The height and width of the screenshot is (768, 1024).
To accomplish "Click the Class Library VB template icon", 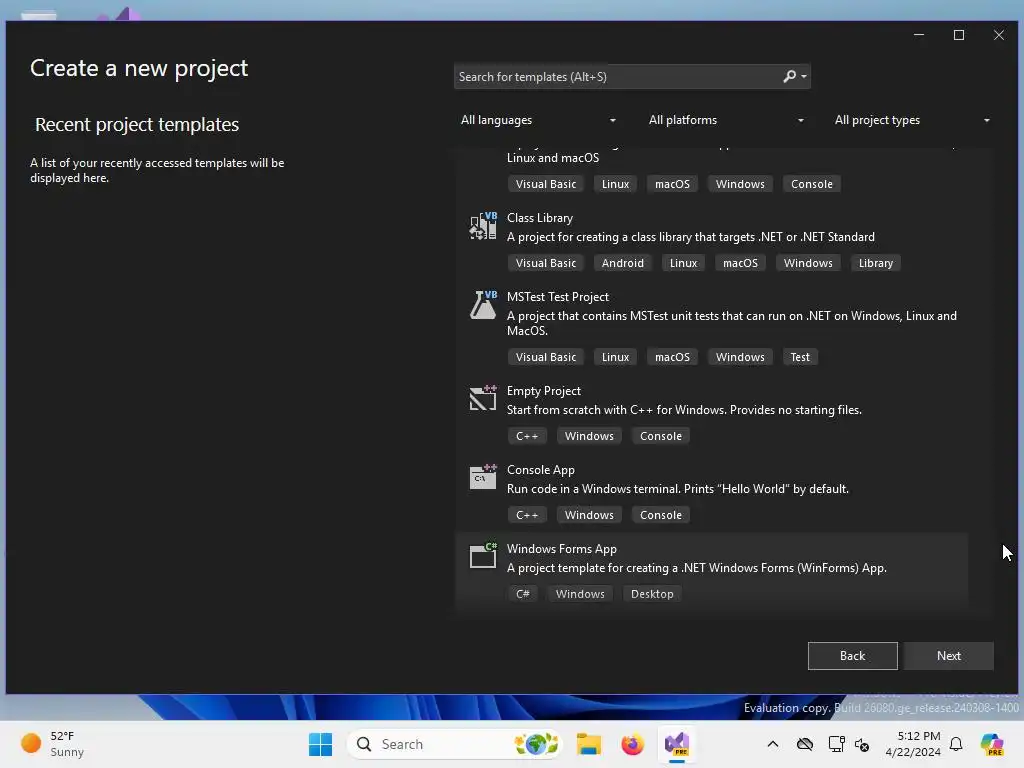I will (483, 226).
